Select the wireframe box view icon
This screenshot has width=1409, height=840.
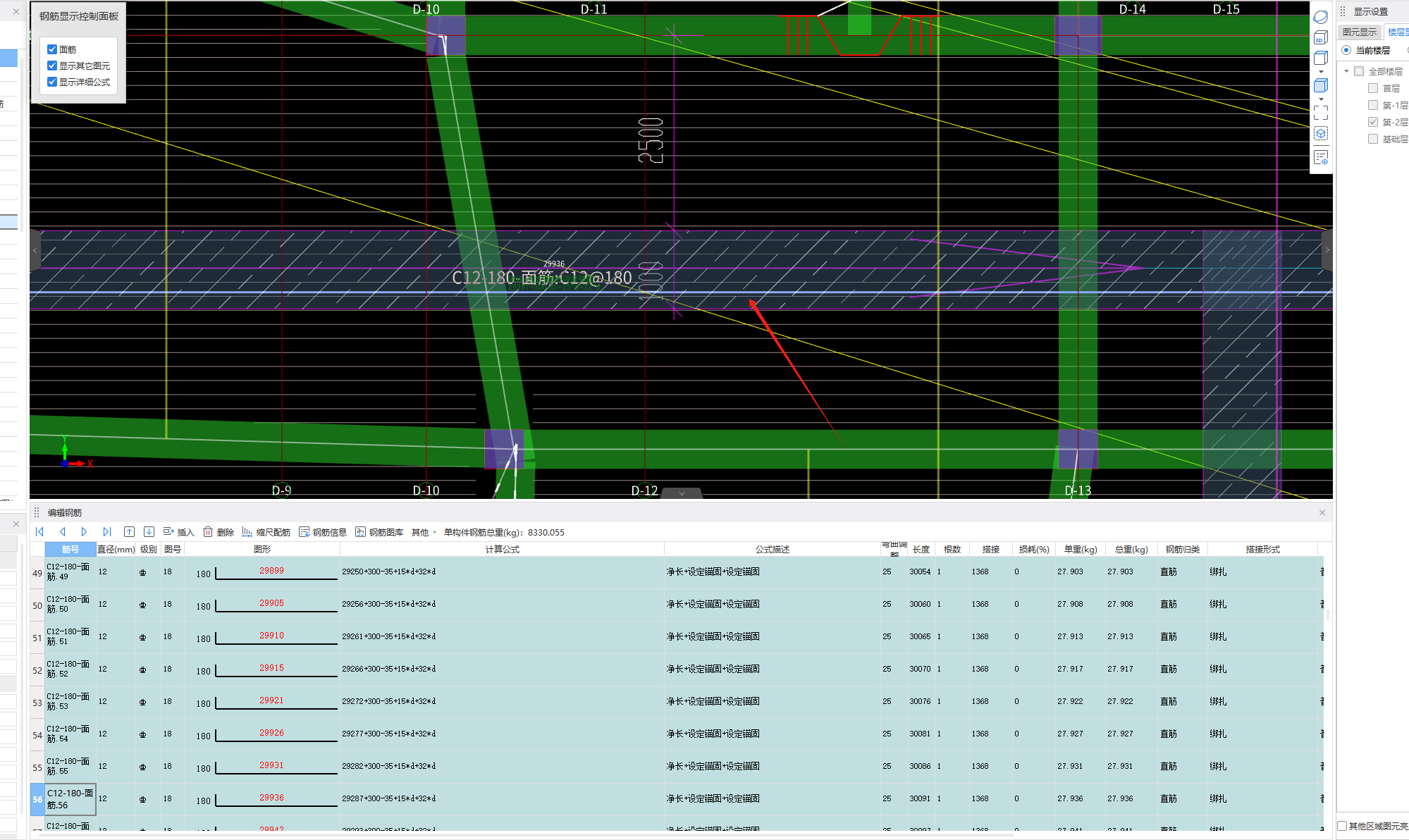[x=1321, y=58]
